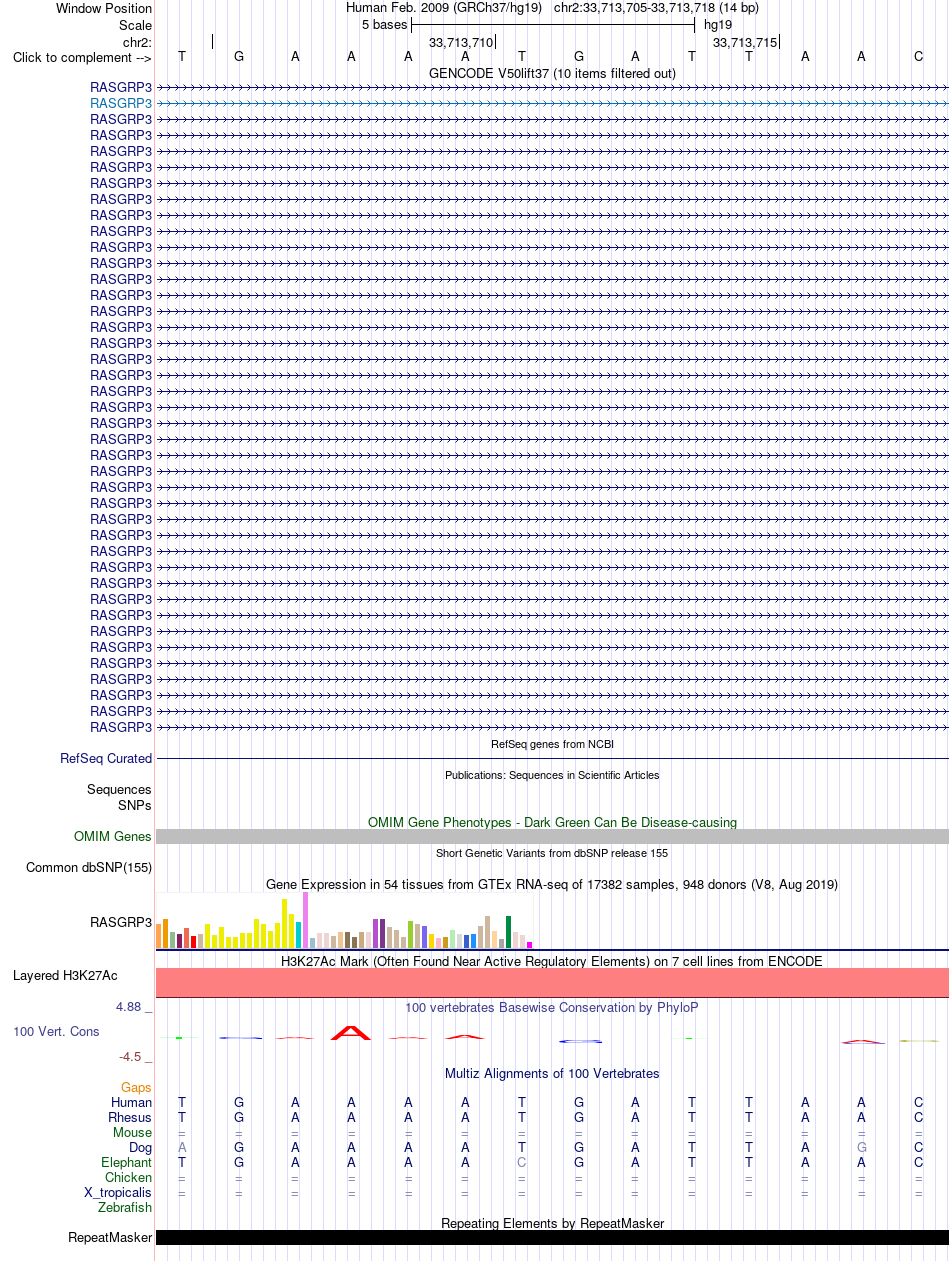
Task: Click the tallest violet bar in GTEx chart
Action: [x=305, y=920]
